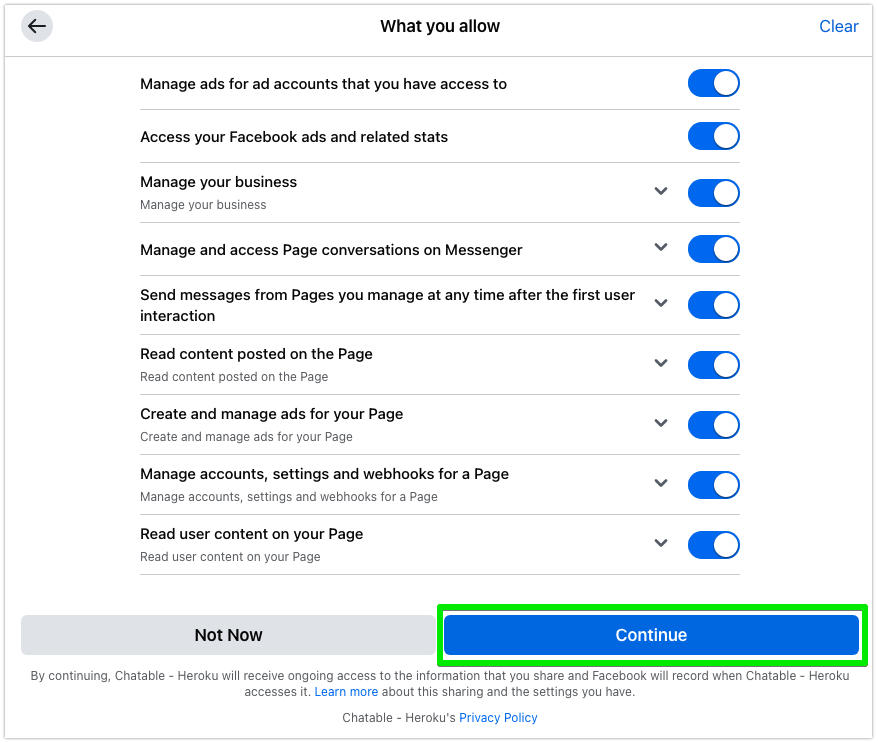Toggle Manage and access Page conversations switch
Image resolution: width=878 pixels, height=743 pixels.
713,249
